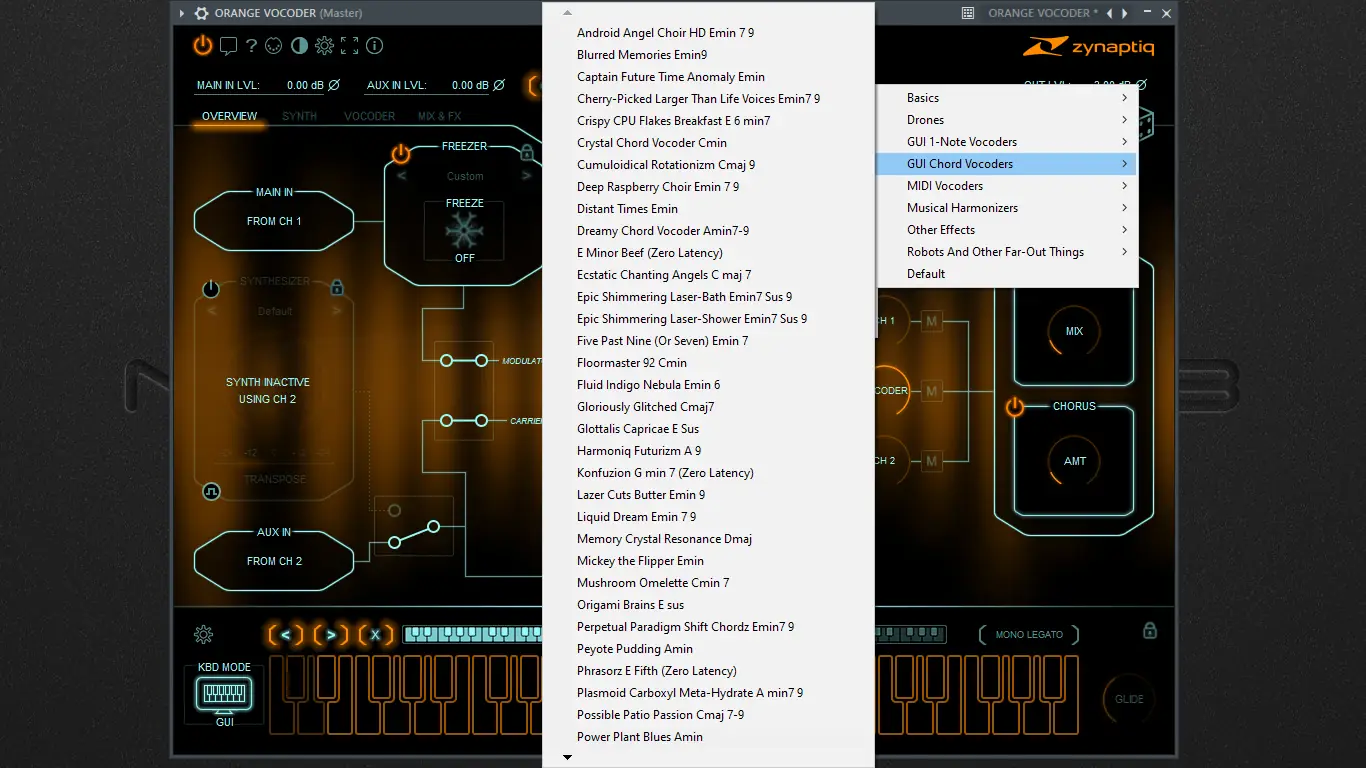The height and width of the screenshot is (768, 1366).
Task: Select the Crystal Chord Vocoder Cmin preset
Action: click(654, 142)
